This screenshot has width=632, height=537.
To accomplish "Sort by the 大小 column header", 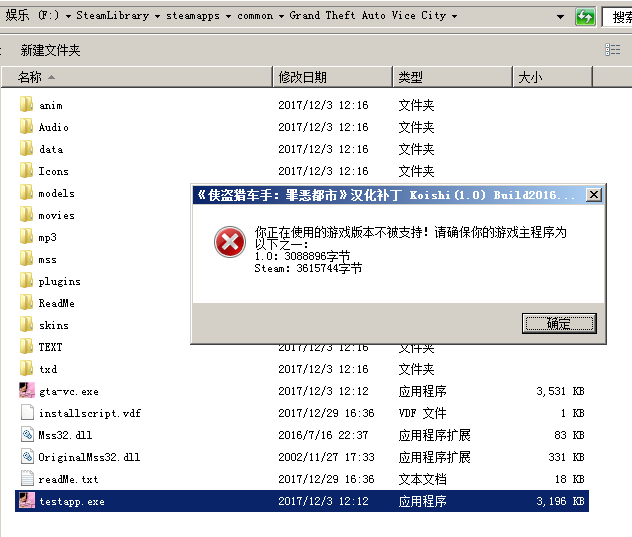I will (553, 77).
